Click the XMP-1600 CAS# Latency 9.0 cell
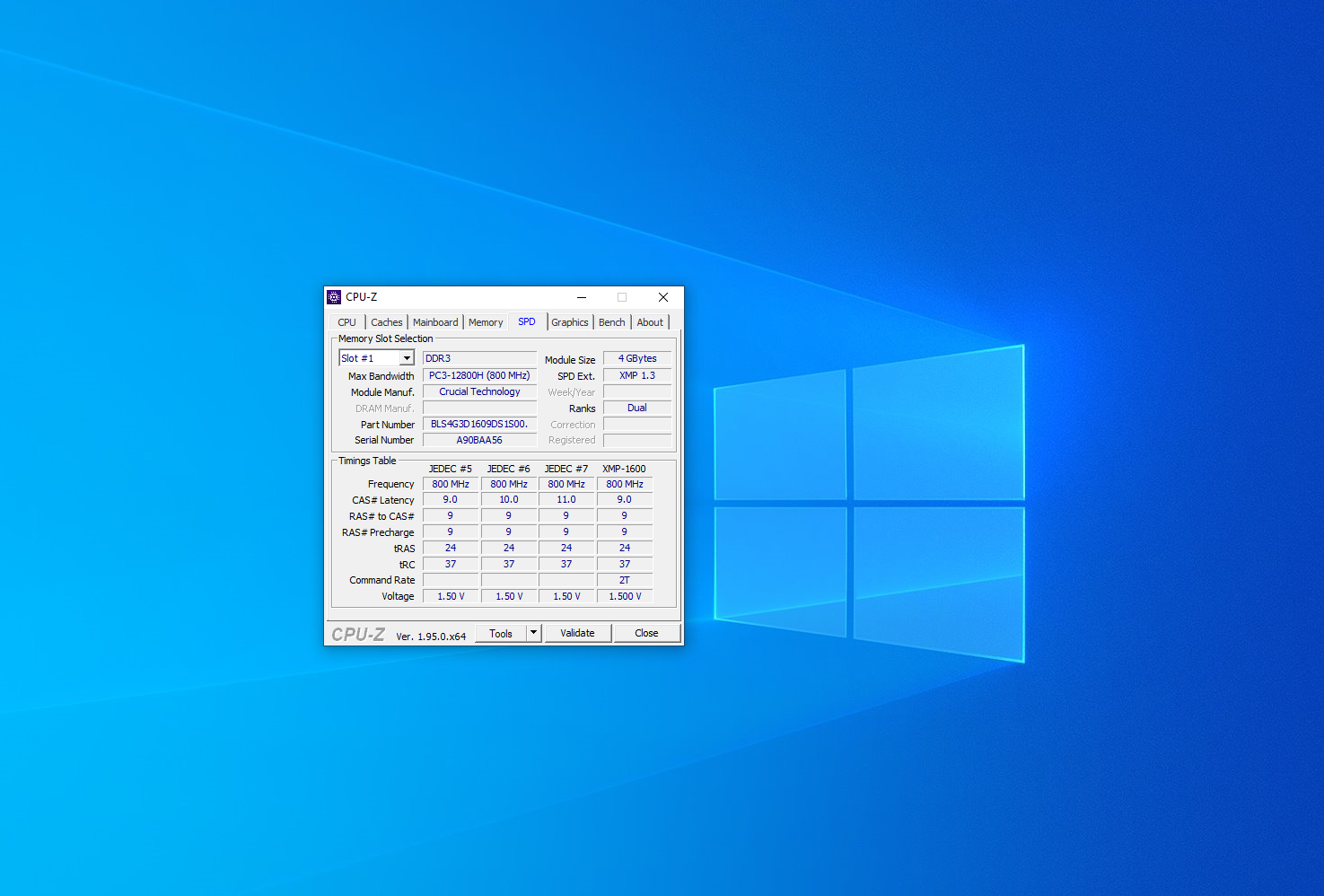The height and width of the screenshot is (896, 1324). pyautogui.click(x=625, y=499)
